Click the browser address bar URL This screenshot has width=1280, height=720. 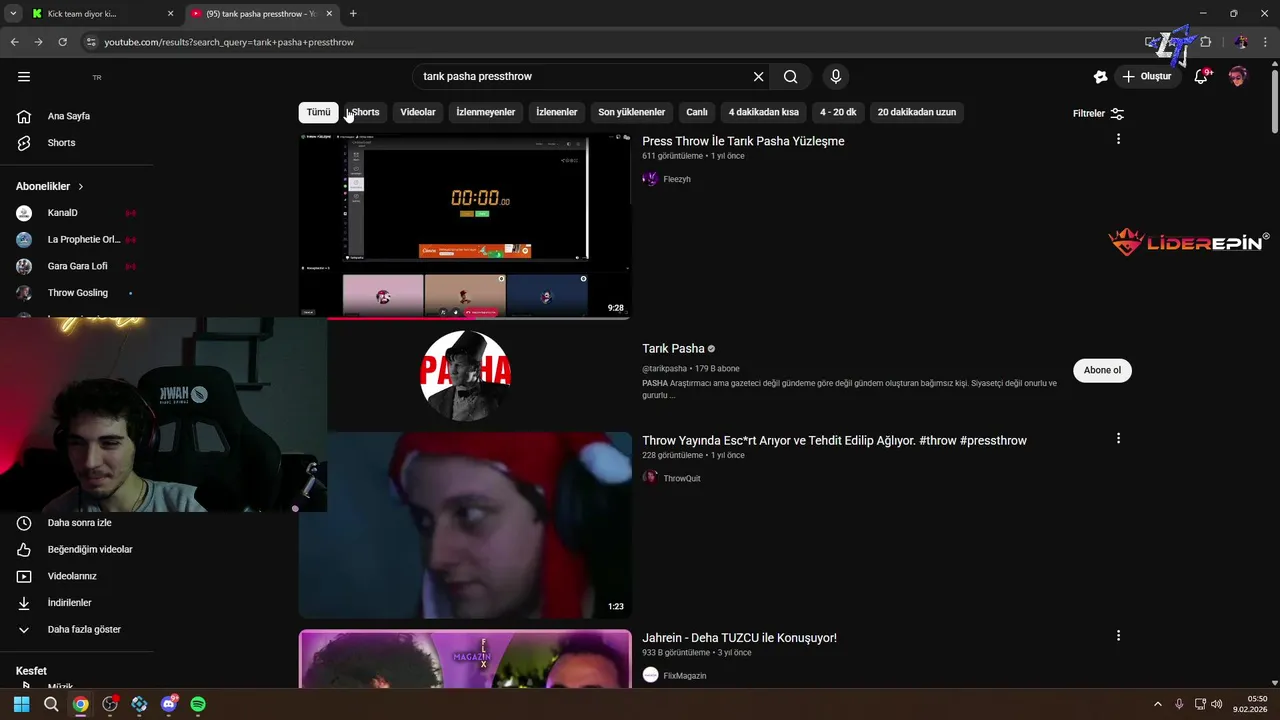tap(229, 42)
